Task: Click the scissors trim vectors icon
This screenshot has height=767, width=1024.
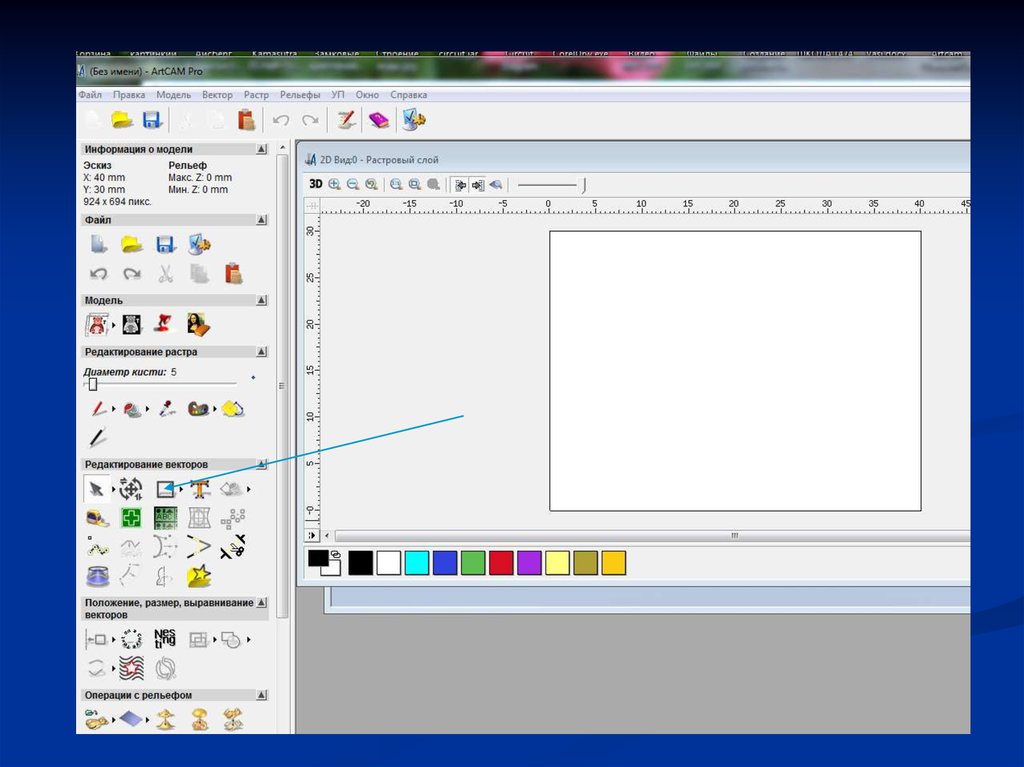Action: [232, 546]
